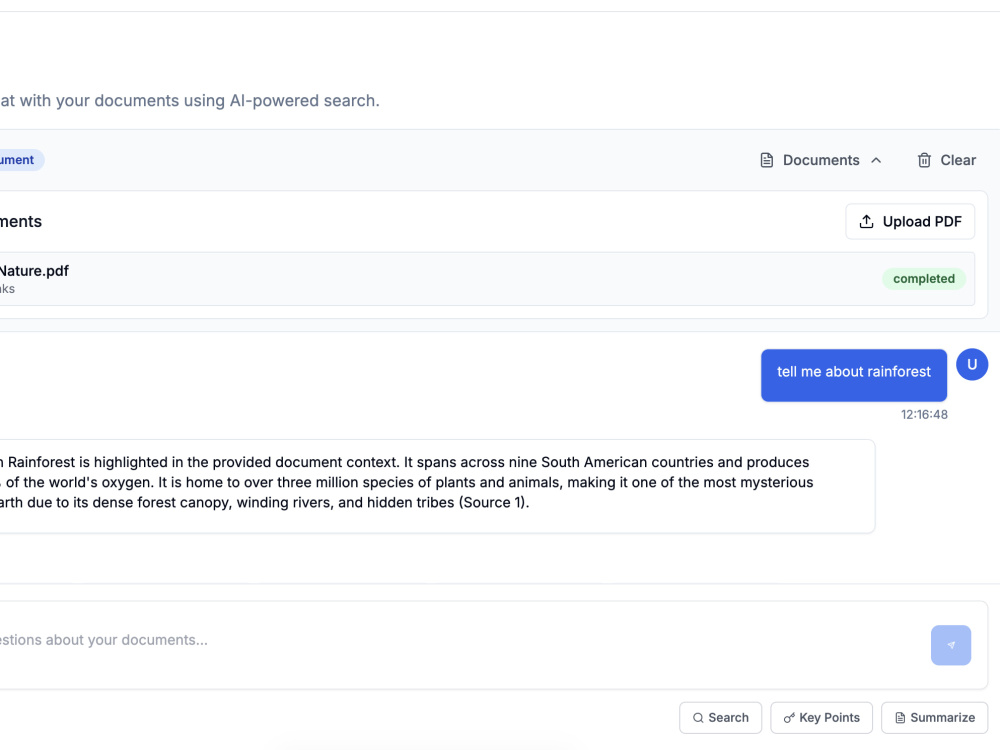Click the "tell me about rainforest" message bubble
1000x750 pixels.
click(853, 375)
